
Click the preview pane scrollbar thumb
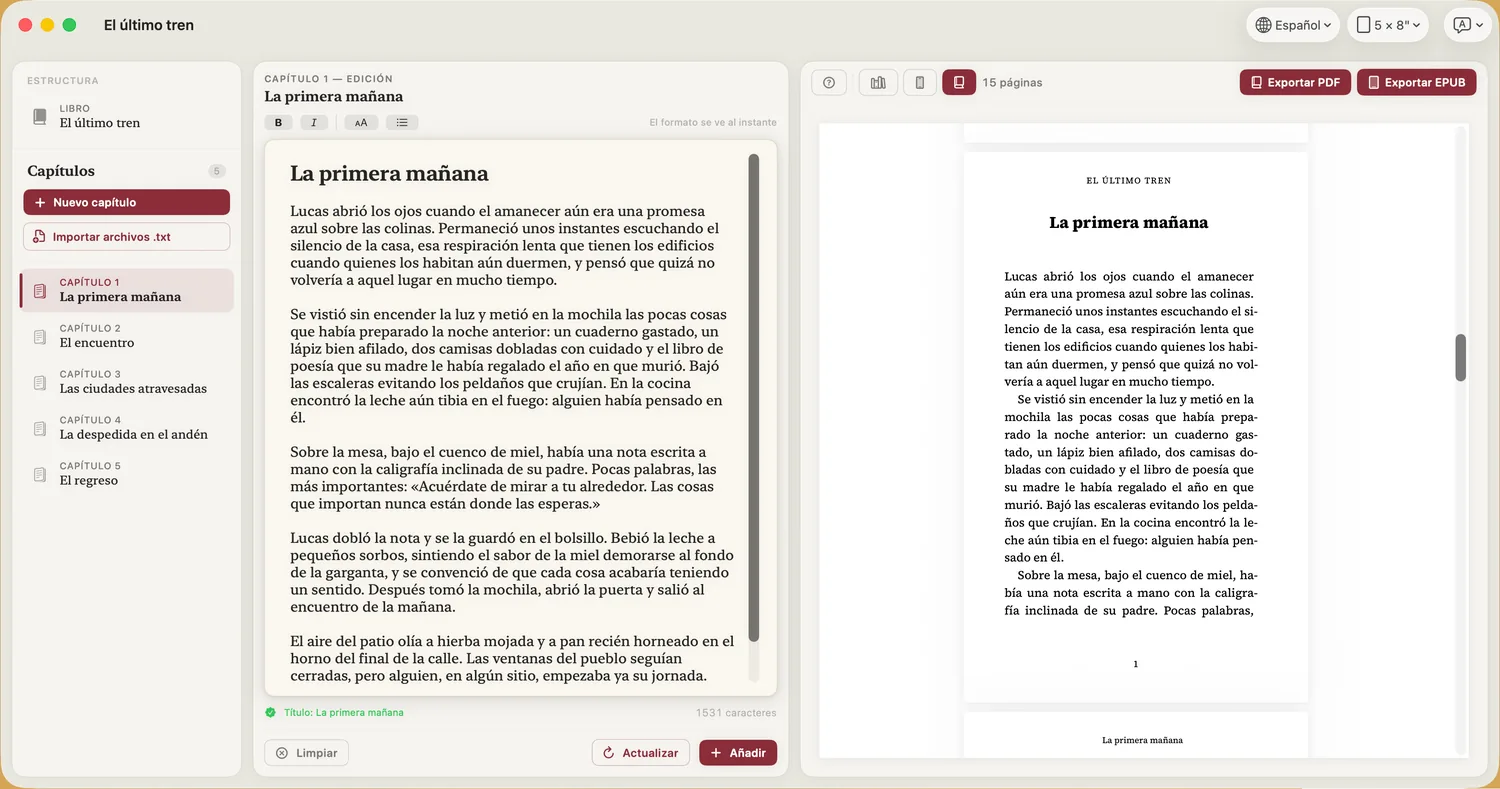pos(1461,357)
